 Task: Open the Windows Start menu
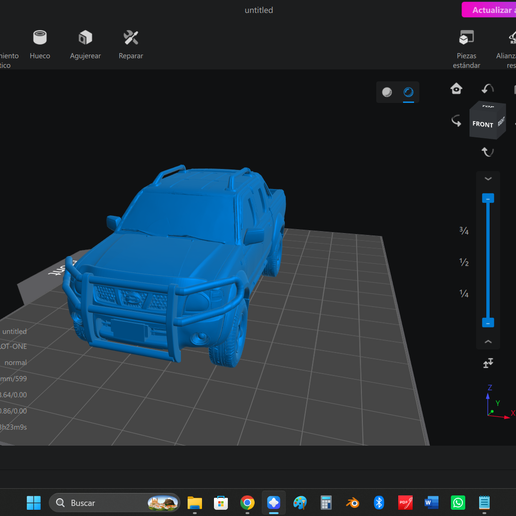[33, 503]
